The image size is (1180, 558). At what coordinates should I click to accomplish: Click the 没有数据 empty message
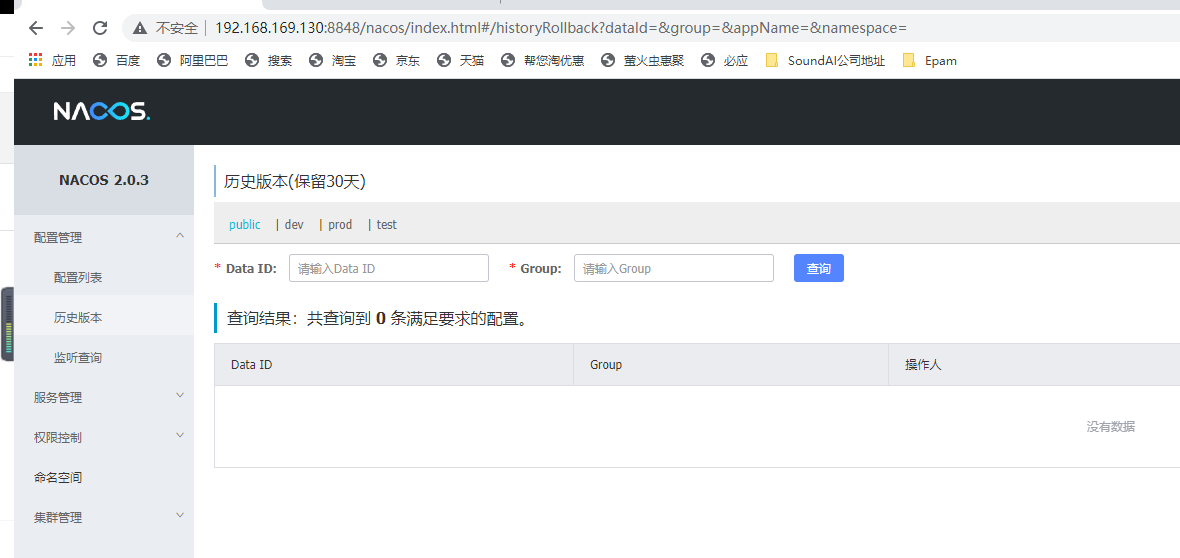[x=1111, y=427]
